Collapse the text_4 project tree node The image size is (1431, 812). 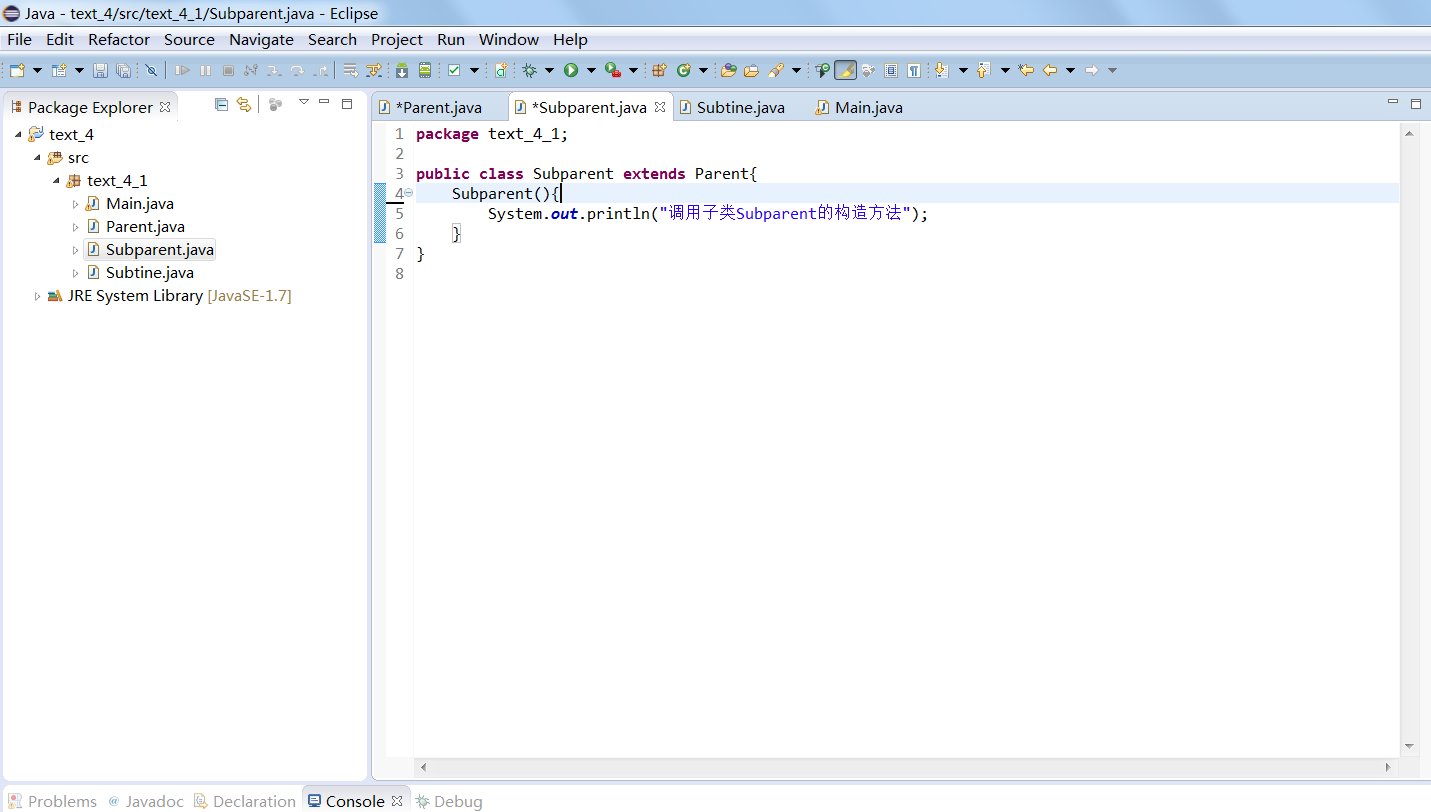[x=18, y=134]
